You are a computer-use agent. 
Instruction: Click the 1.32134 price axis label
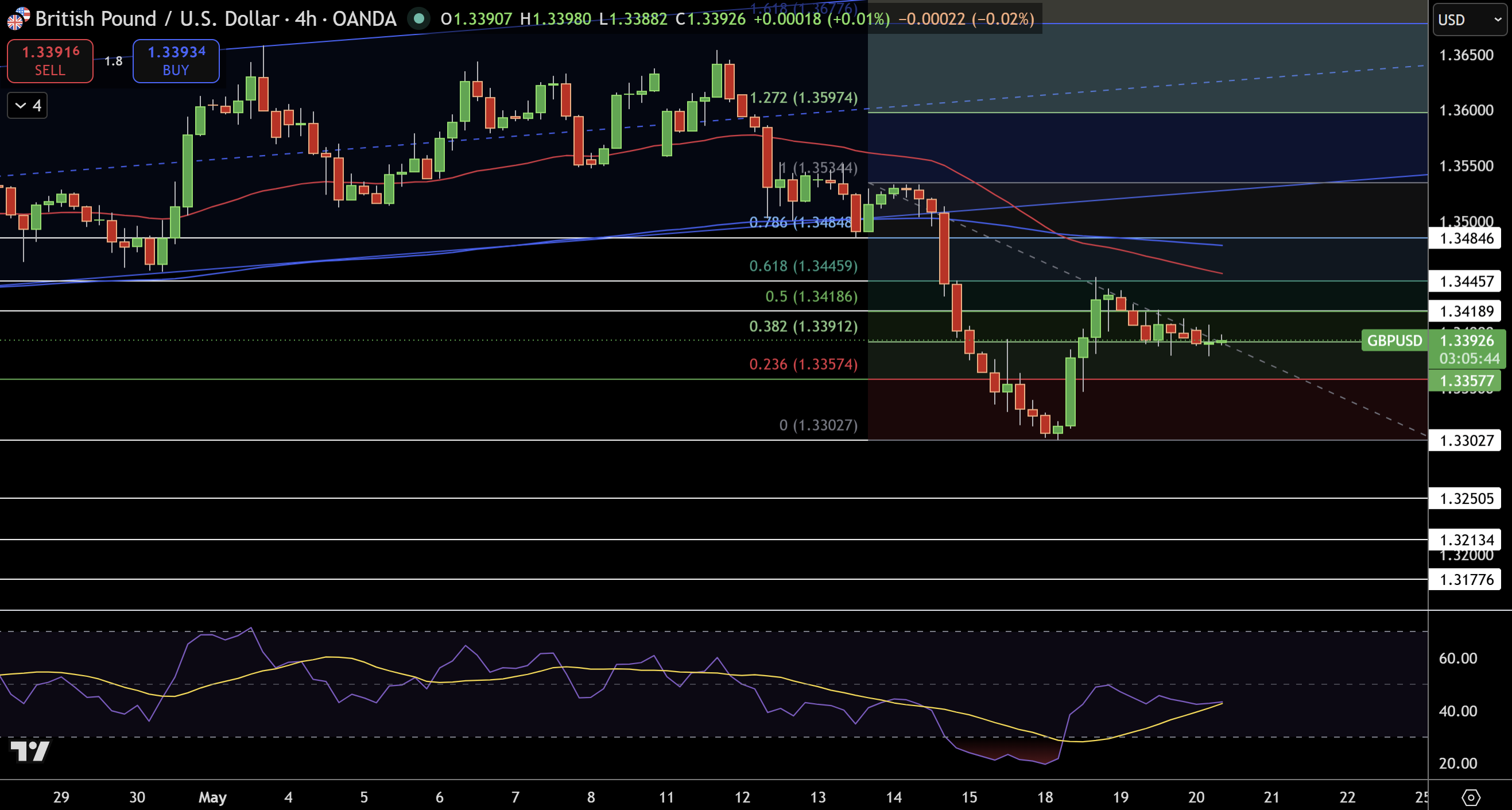click(1465, 540)
